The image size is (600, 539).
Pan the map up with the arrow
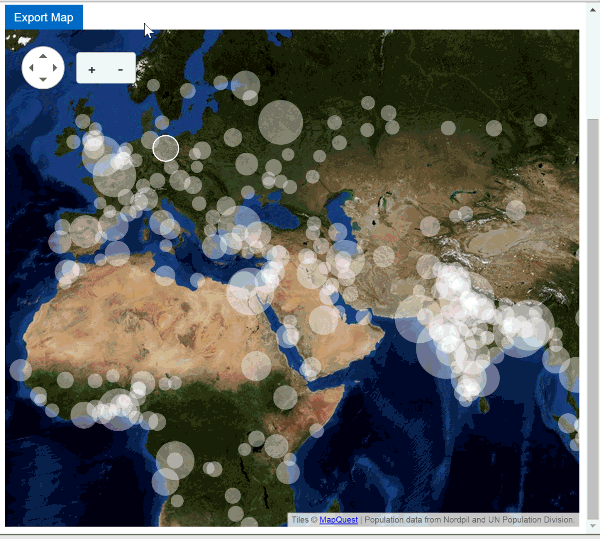pos(43,56)
